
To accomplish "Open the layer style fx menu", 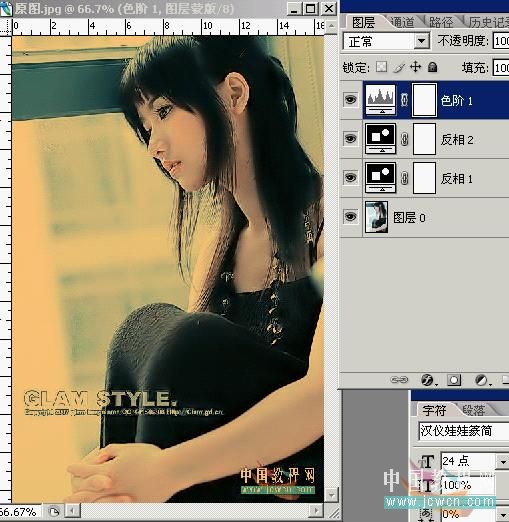I will pos(428,380).
